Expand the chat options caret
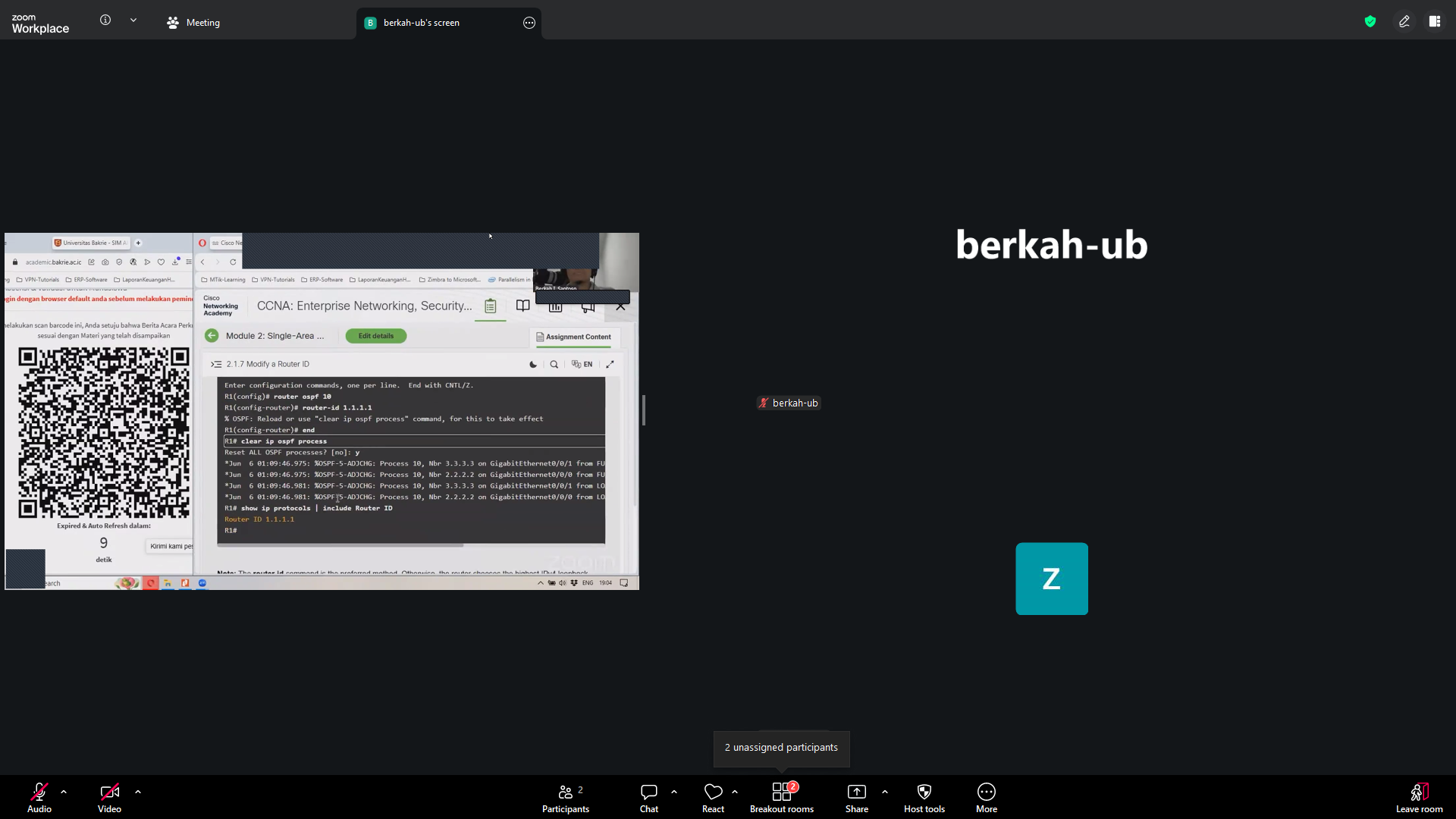This screenshot has height=819, width=1456. [x=674, y=792]
